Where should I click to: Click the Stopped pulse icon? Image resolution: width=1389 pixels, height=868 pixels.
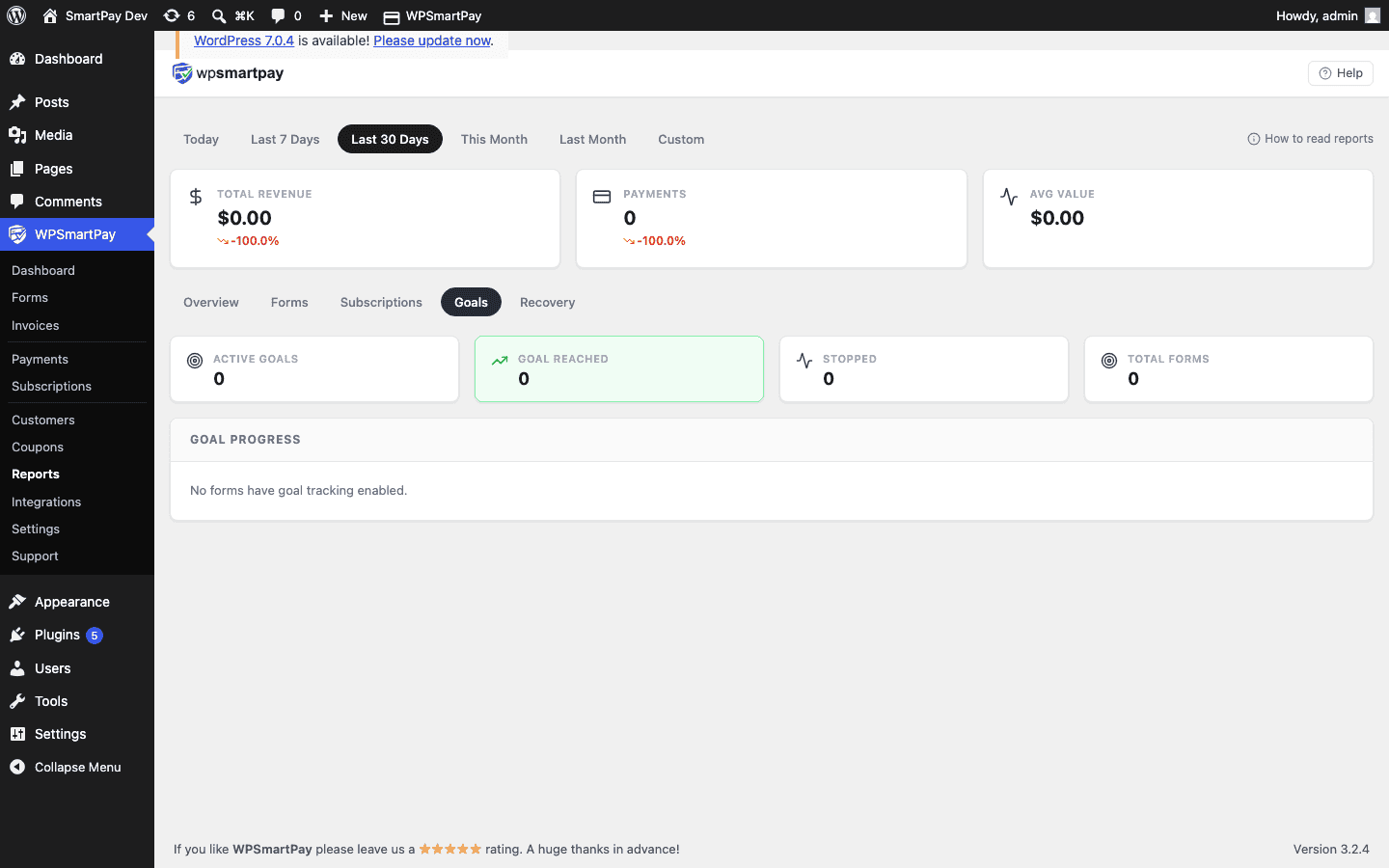(x=804, y=361)
